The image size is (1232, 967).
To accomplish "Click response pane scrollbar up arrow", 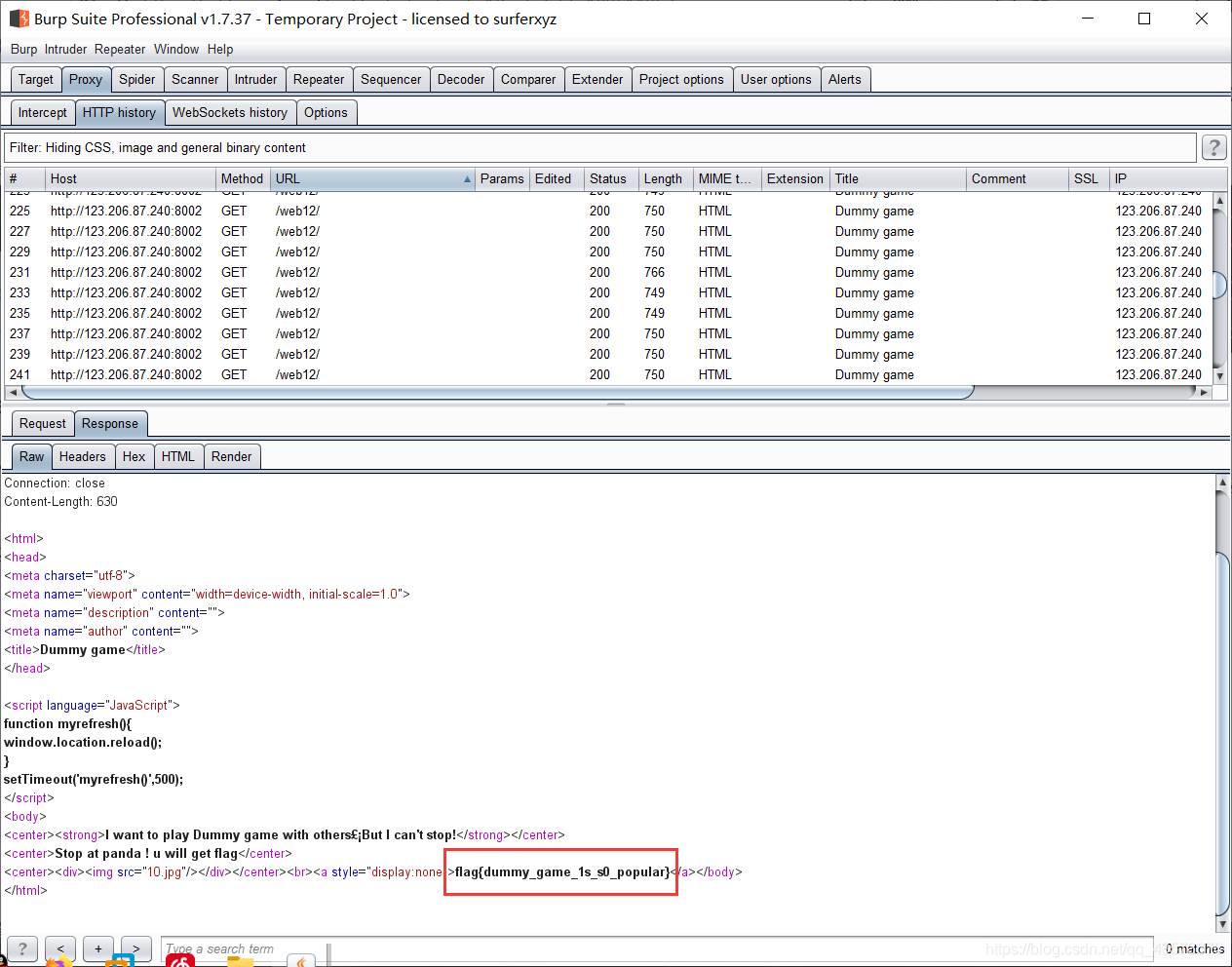I will pos(1223,482).
